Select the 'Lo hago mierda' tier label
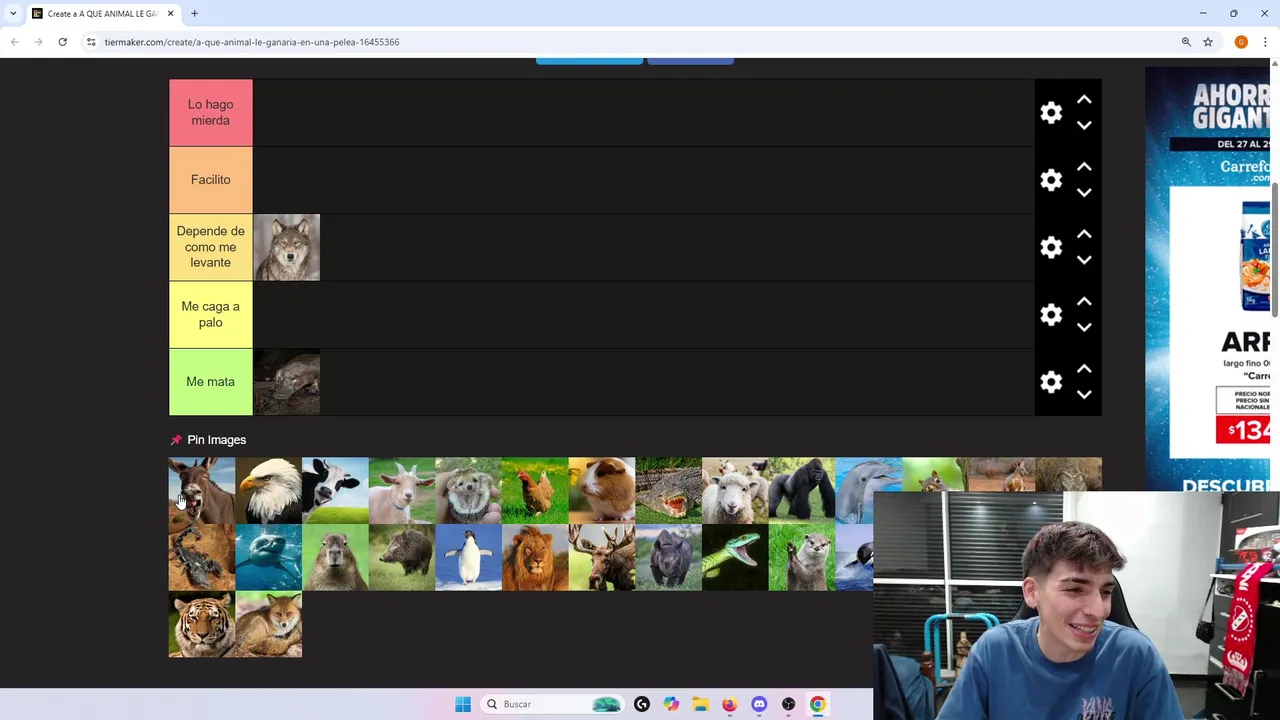This screenshot has width=1280, height=720. 210,113
